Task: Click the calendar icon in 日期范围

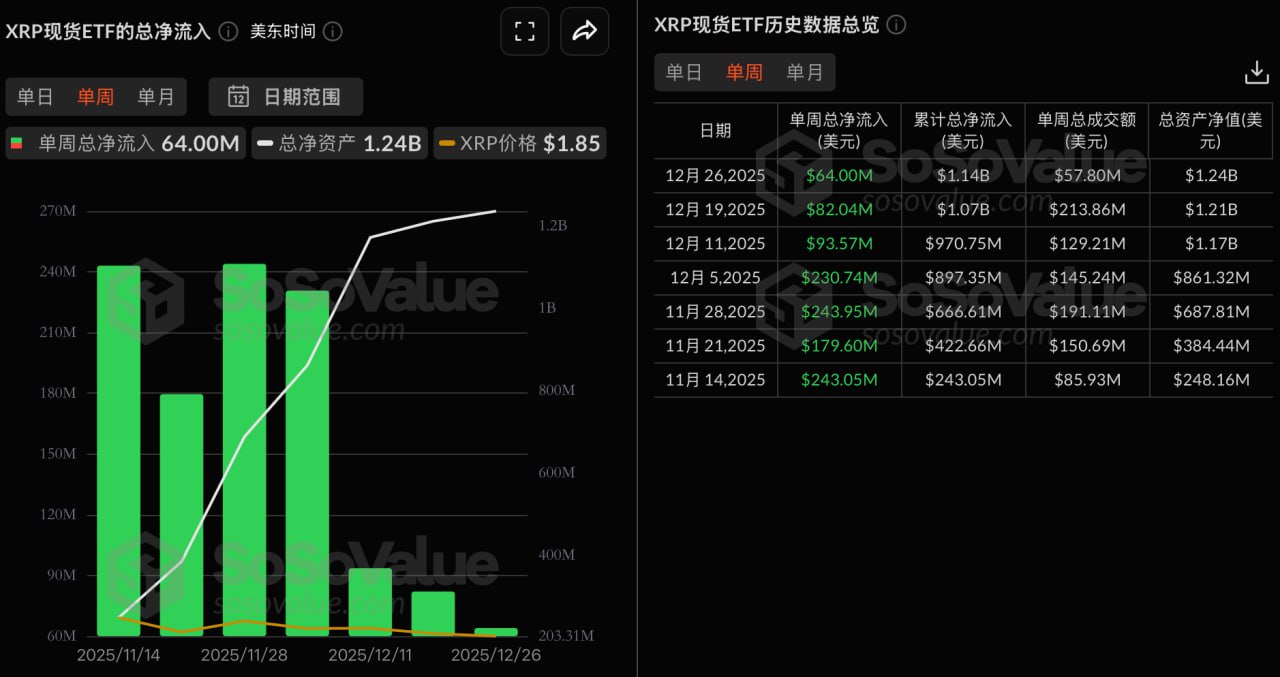Action: (x=238, y=97)
